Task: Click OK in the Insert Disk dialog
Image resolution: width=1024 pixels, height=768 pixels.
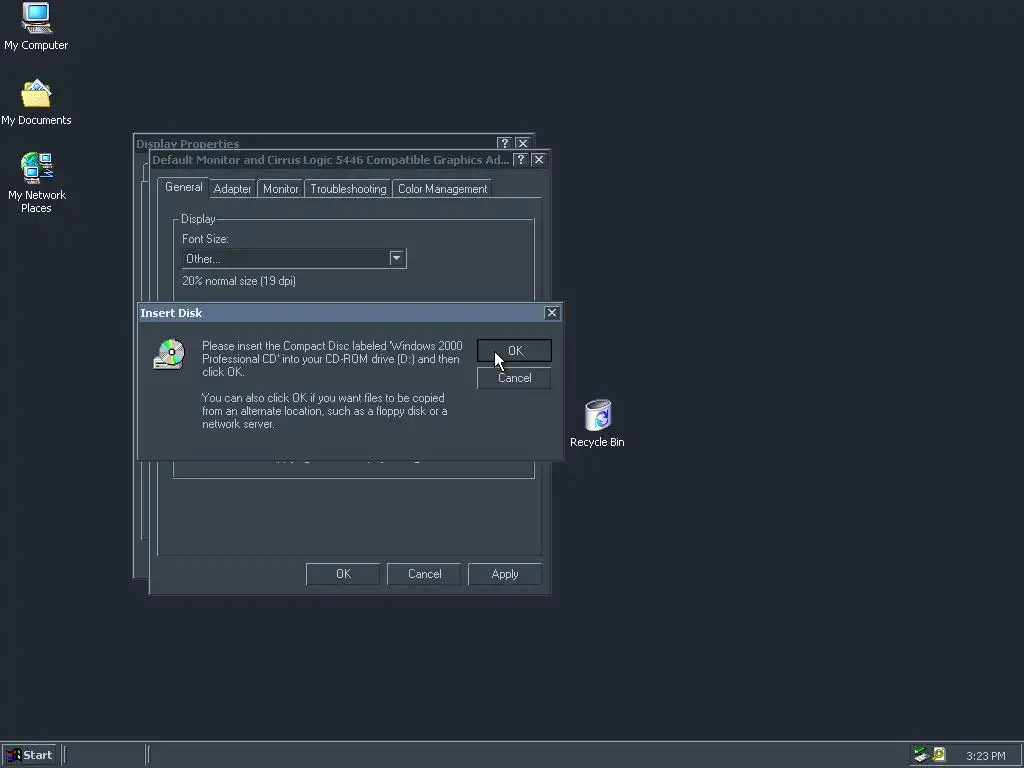Action: 514,351
